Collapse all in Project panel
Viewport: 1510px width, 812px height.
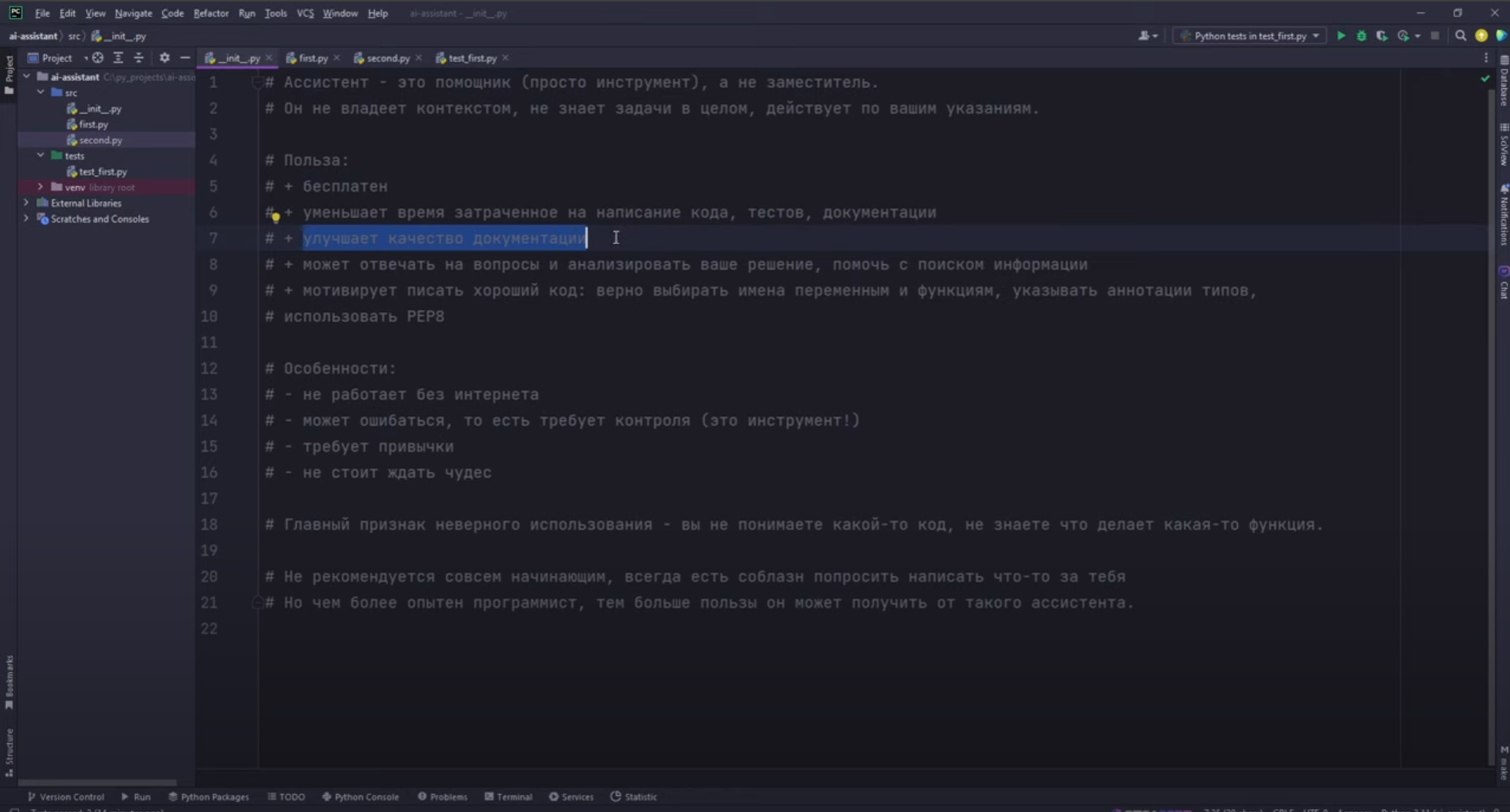pyautogui.click(x=139, y=58)
